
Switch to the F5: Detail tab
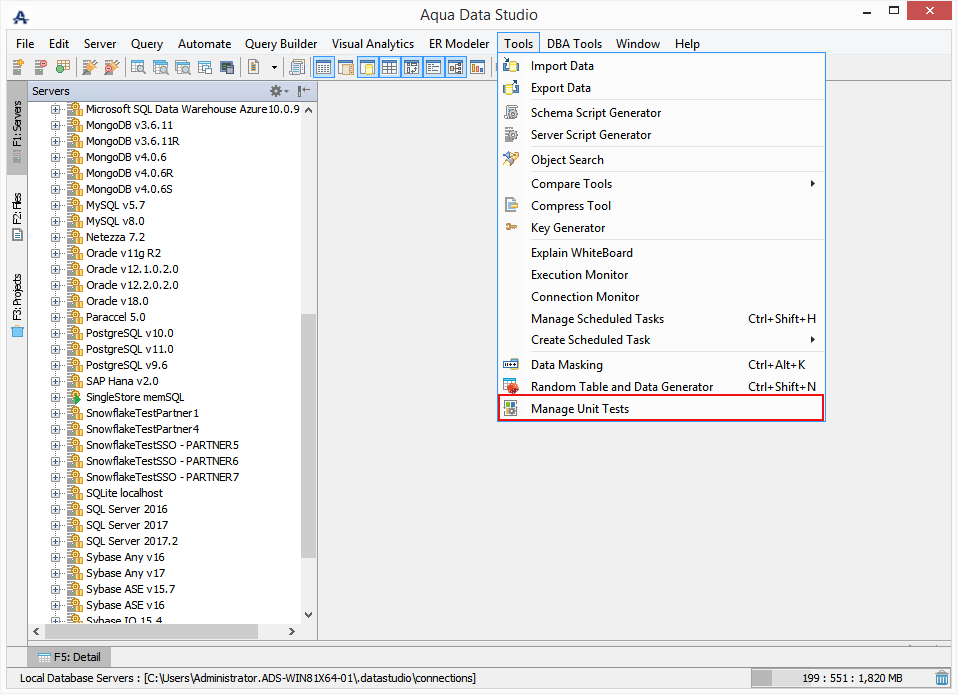[70, 657]
